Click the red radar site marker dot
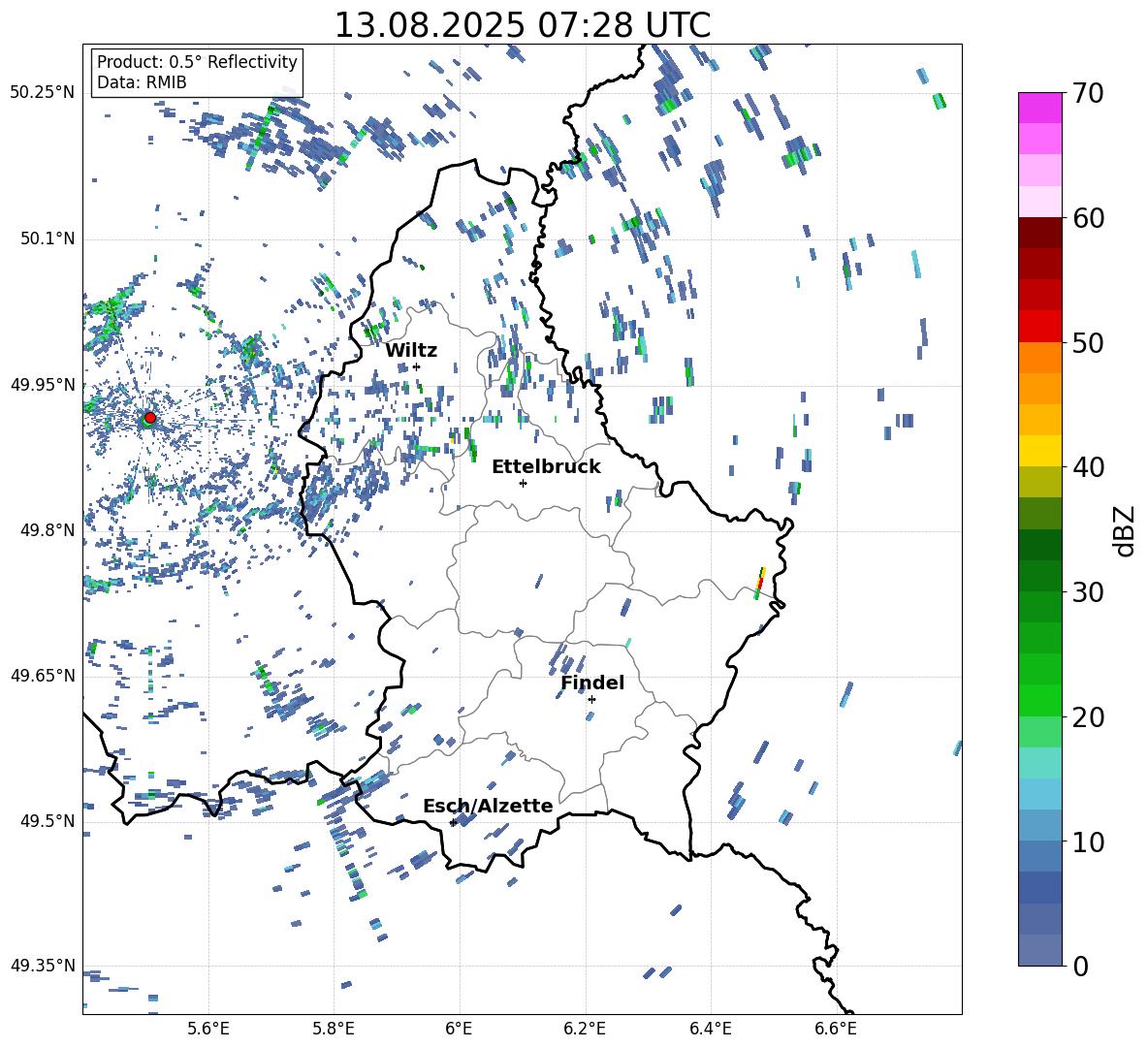1148x1048 pixels. pyautogui.click(x=150, y=418)
